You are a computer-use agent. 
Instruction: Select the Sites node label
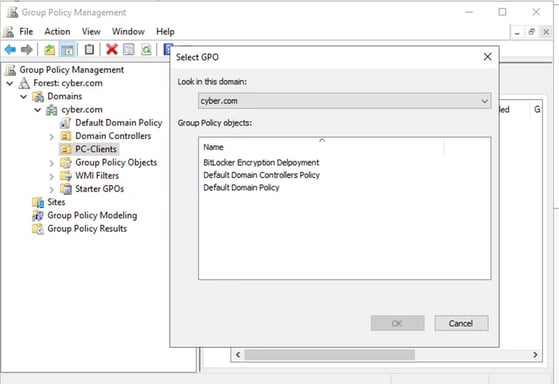(56, 202)
